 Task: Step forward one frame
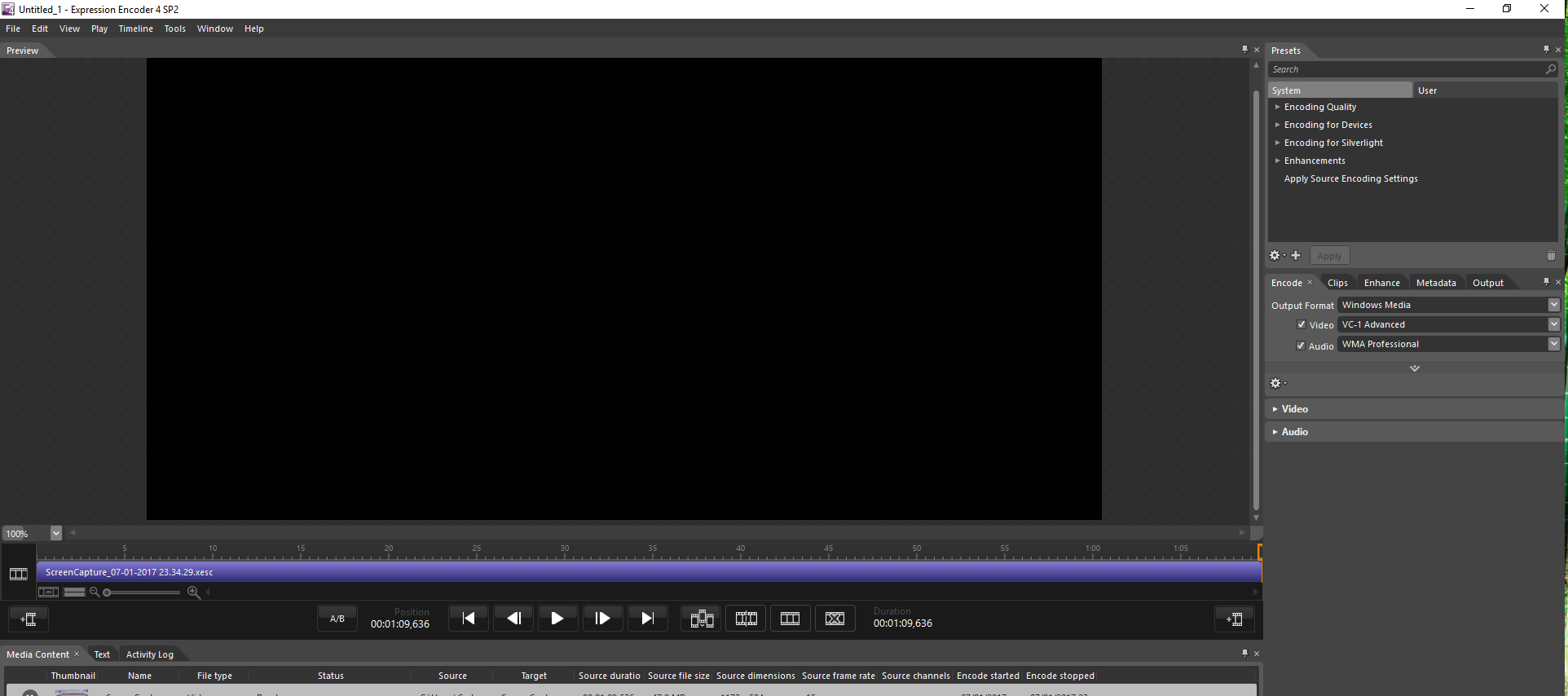[x=602, y=619]
